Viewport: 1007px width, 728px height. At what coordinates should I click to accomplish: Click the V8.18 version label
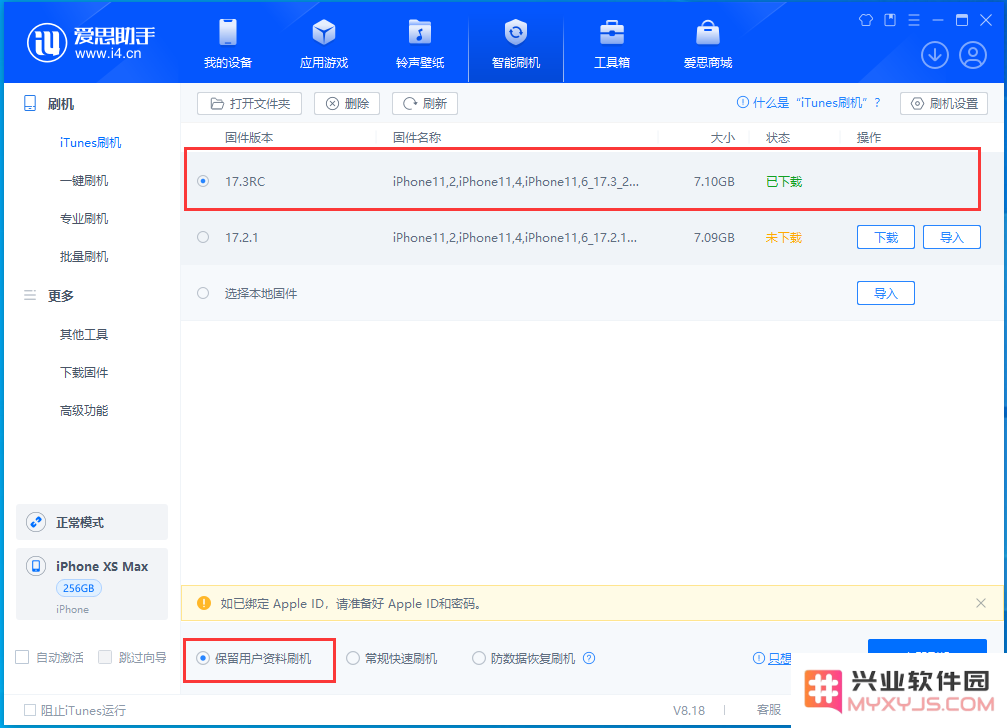689,710
